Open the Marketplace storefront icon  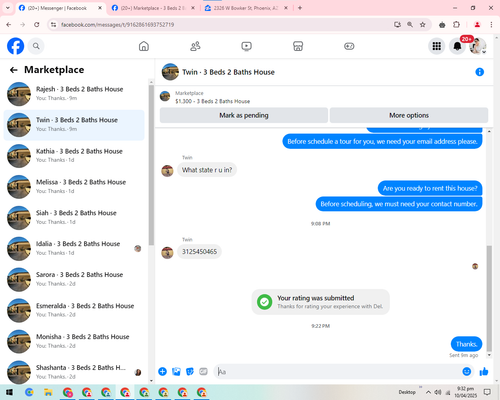coord(298,46)
